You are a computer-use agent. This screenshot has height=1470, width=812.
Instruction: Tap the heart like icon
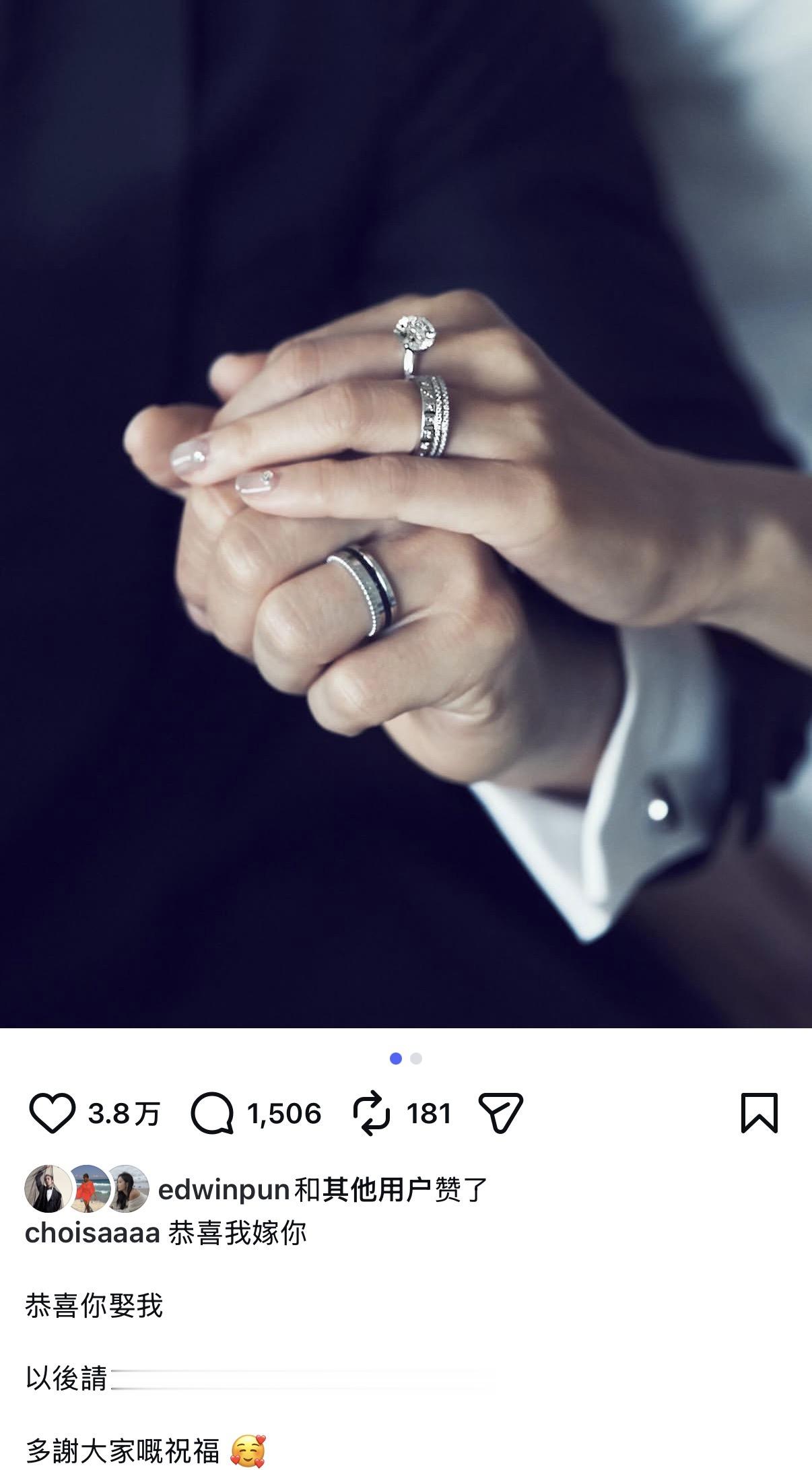(x=52, y=1114)
